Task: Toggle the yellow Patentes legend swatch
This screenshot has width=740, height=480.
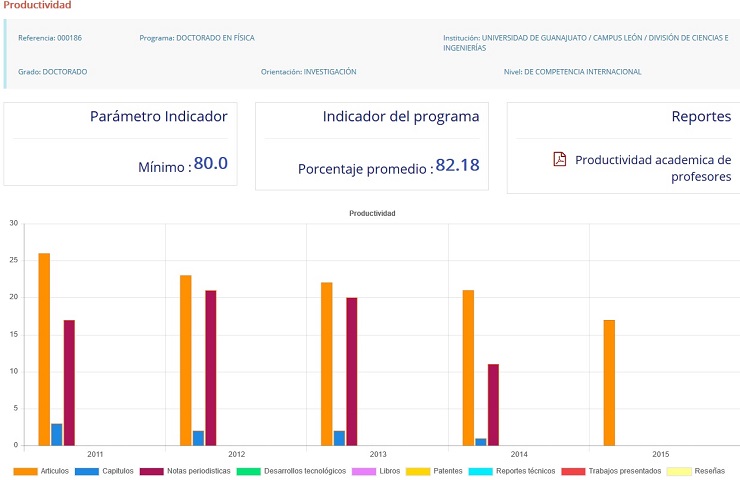Action: [x=418, y=471]
